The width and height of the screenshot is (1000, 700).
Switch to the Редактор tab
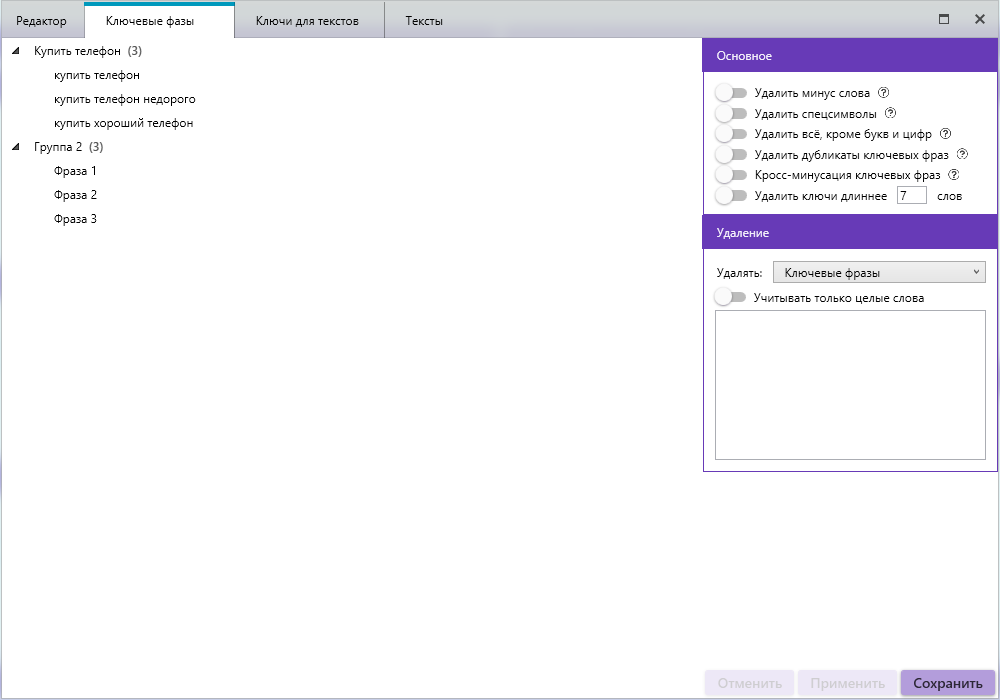[41, 20]
